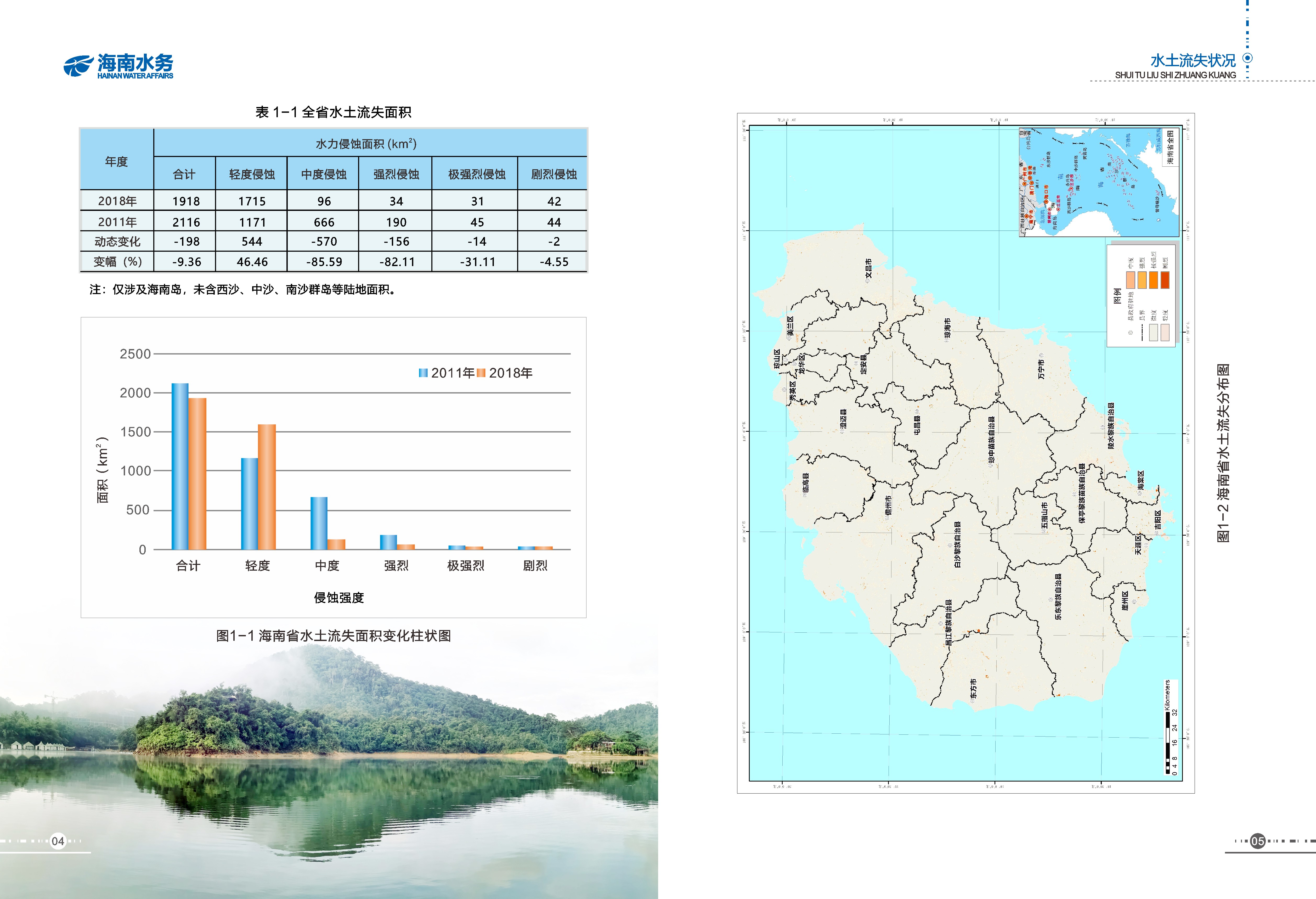Click the 极强烈侵蚀 column header in table
The image size is (1316, 899).
476,175
